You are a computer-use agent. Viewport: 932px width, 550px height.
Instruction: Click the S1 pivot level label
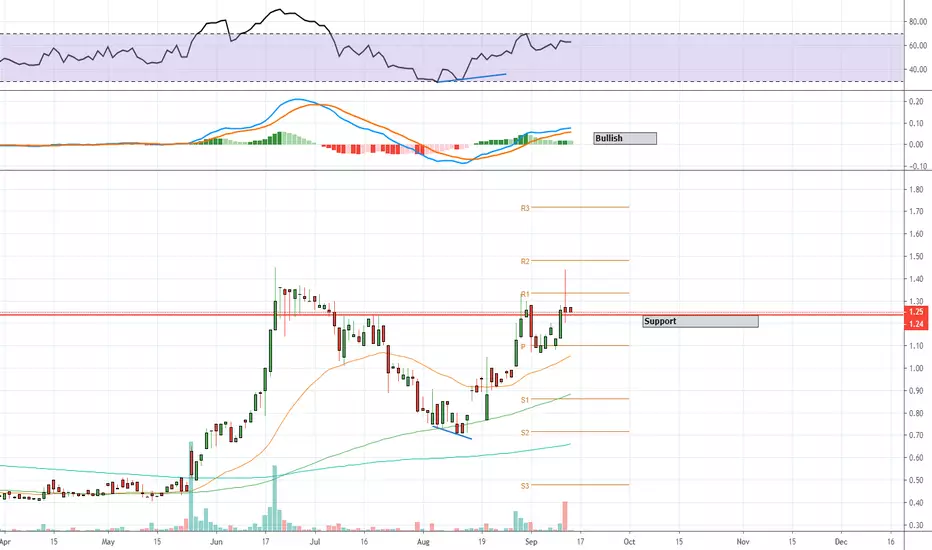click(525, 400)
